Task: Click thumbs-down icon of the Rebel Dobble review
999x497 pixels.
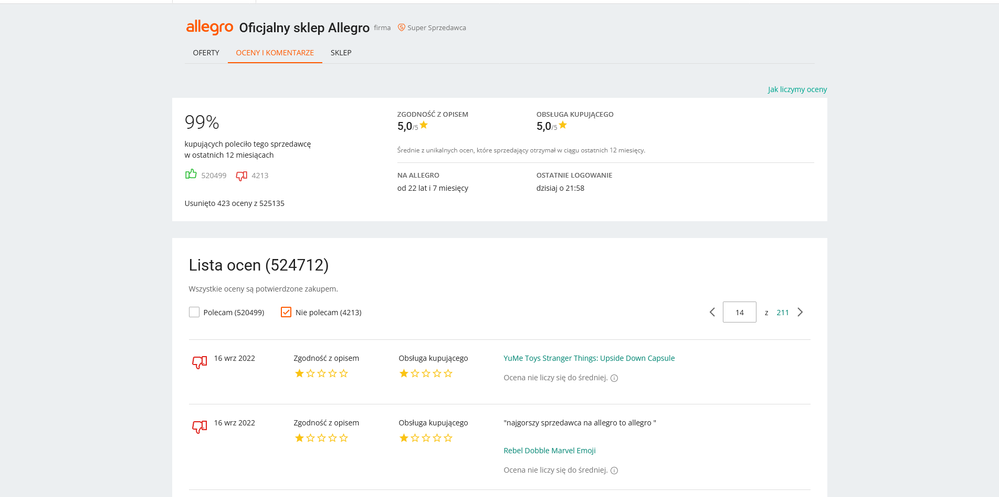Action: (199, 427)
